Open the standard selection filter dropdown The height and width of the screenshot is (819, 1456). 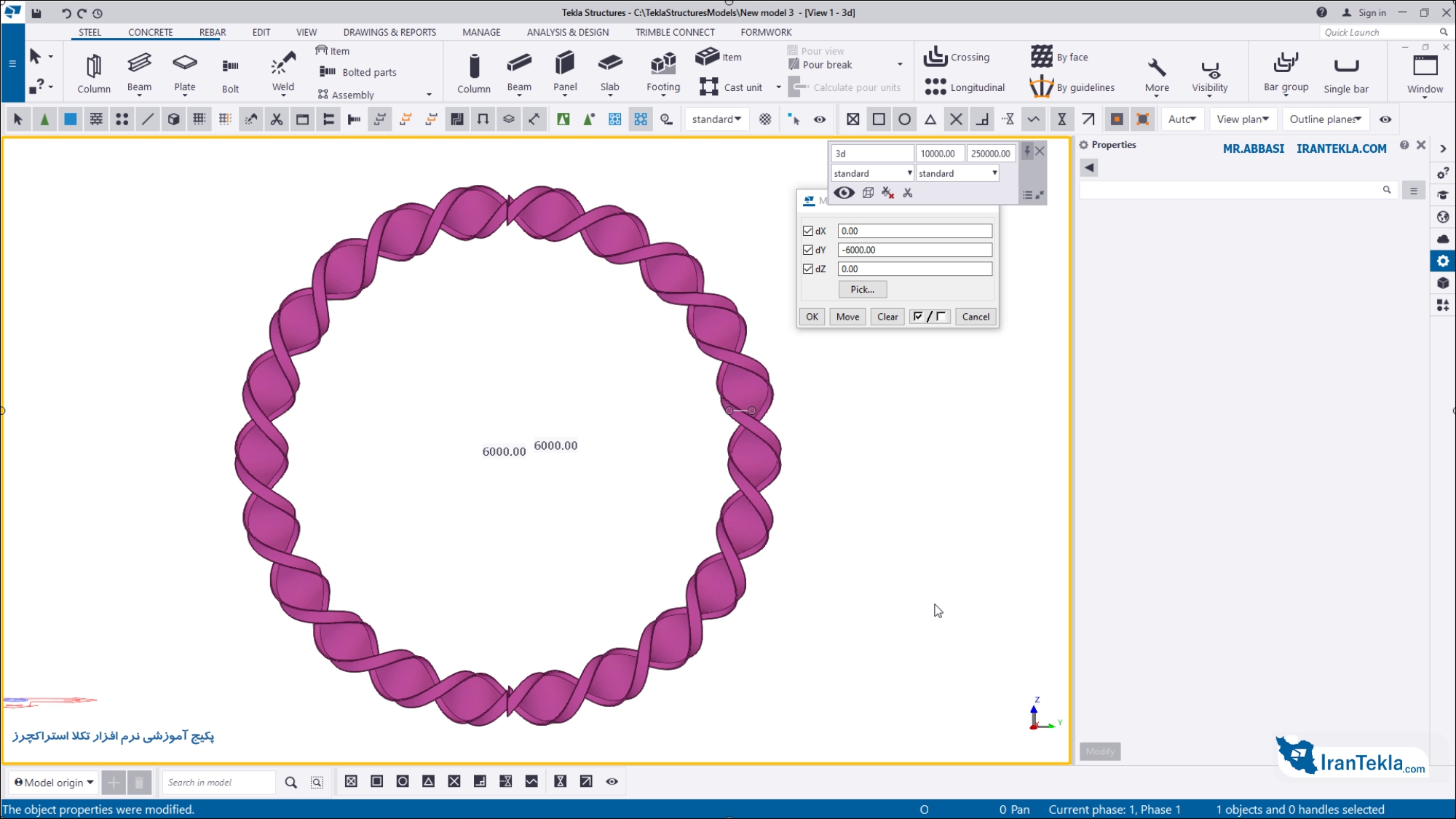tap(717, 119)
